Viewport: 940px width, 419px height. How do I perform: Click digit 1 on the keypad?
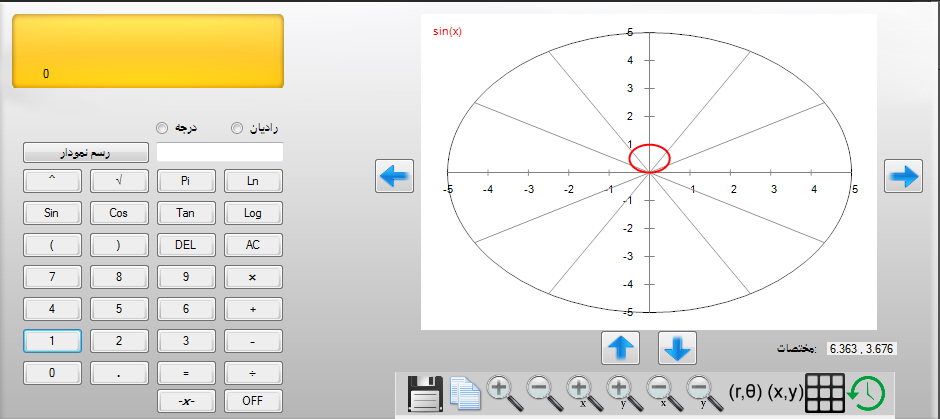[52, 340]
